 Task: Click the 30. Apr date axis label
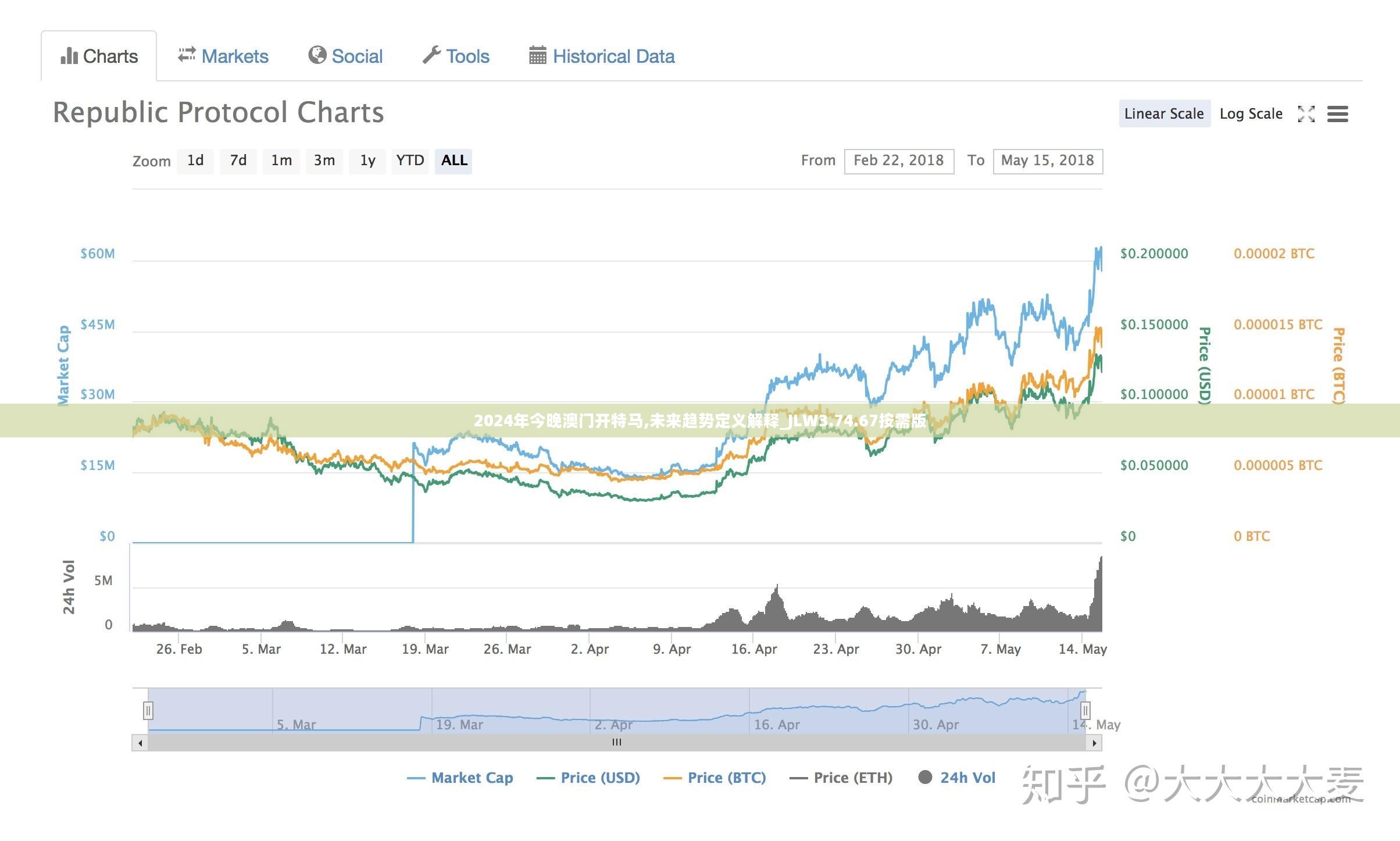coord(918,649)
